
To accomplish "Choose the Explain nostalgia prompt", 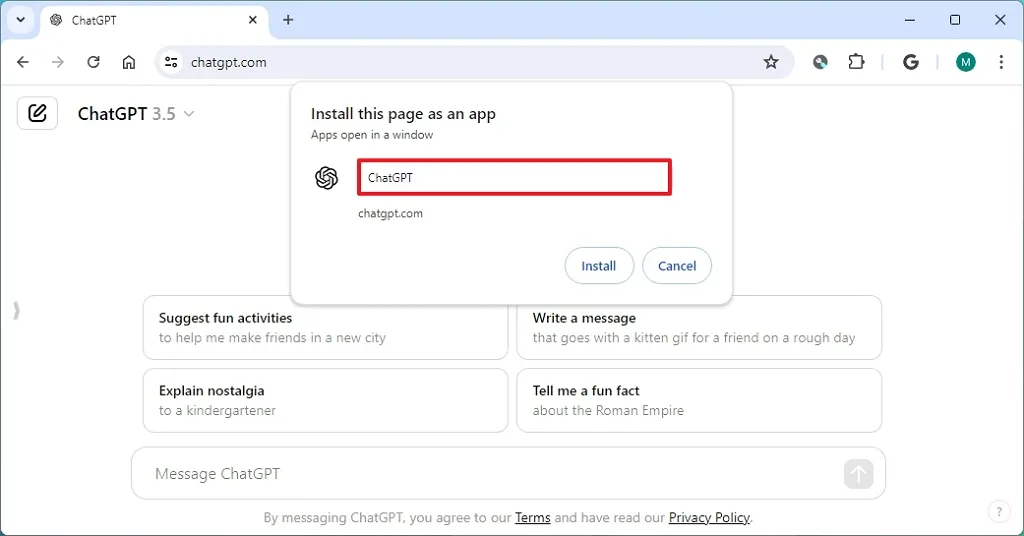I will click(x=325, y=400).
